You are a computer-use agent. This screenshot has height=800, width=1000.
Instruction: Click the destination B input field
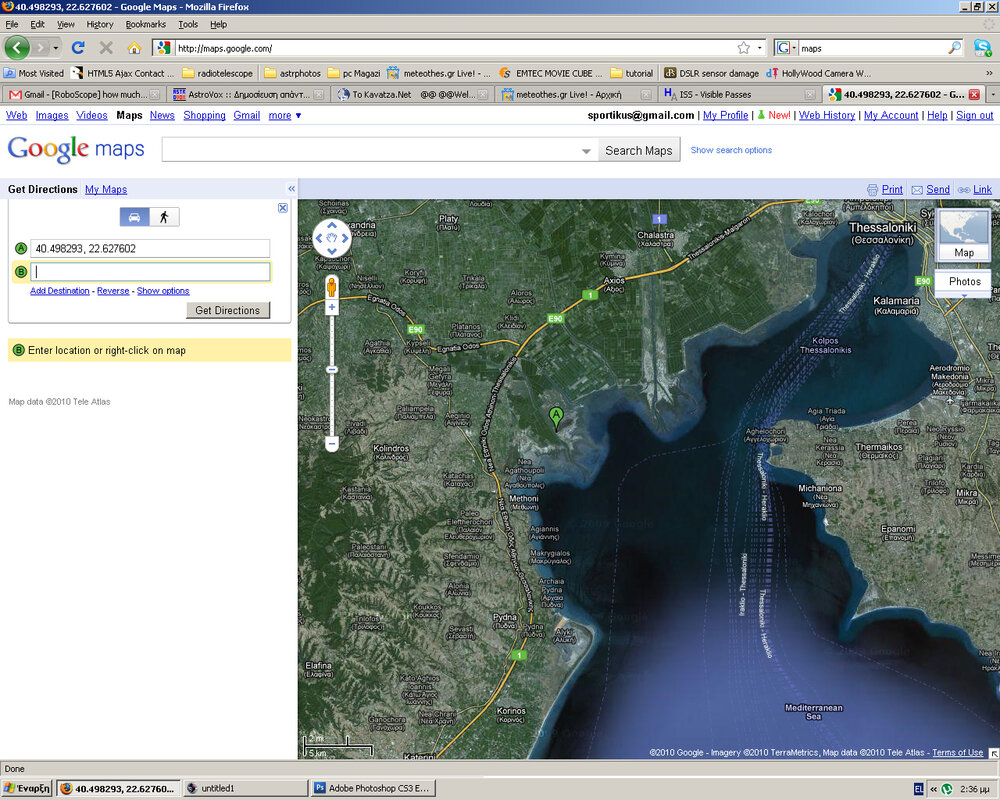(x=150, y=272)
